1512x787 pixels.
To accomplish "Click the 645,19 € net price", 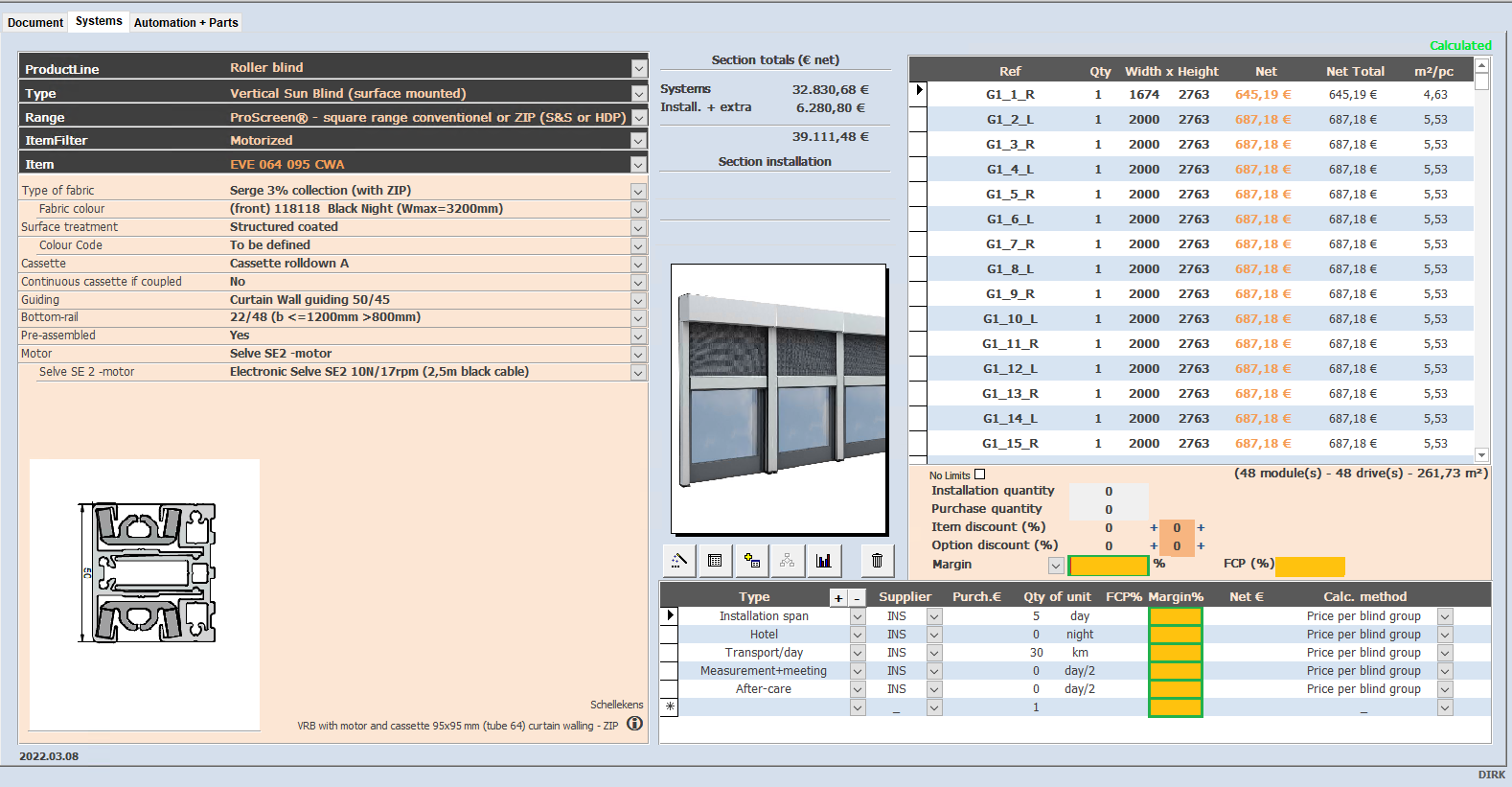I will pyautogui.click(x=1263, y=95).
